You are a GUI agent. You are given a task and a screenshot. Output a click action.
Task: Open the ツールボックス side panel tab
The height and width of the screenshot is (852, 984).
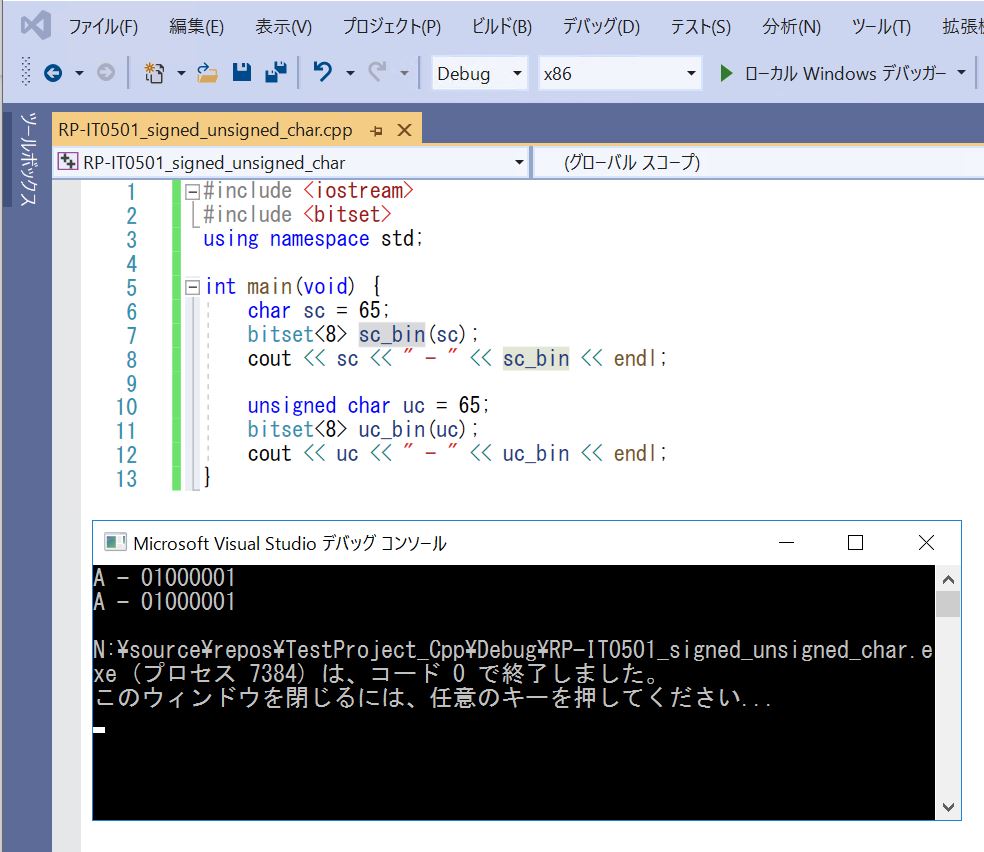click(x=28, y=160)
